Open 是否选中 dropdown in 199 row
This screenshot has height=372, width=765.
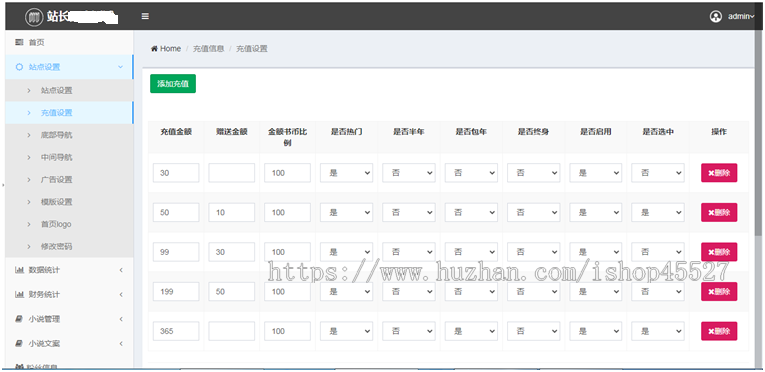click(658, 291)
